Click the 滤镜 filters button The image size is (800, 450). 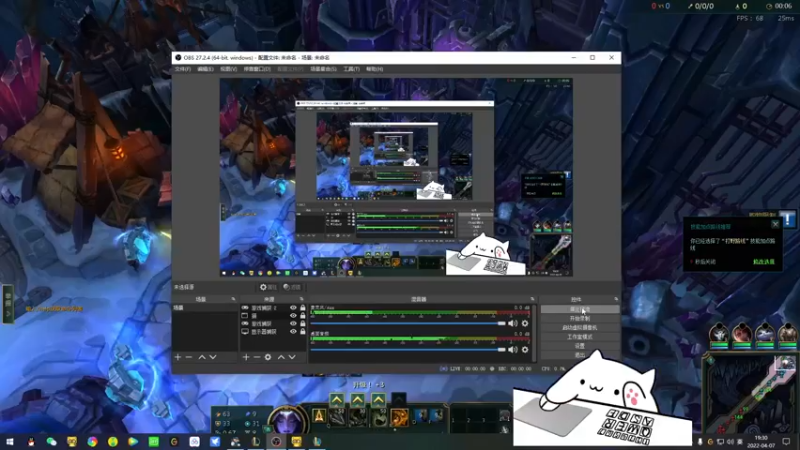pos(292,287)
